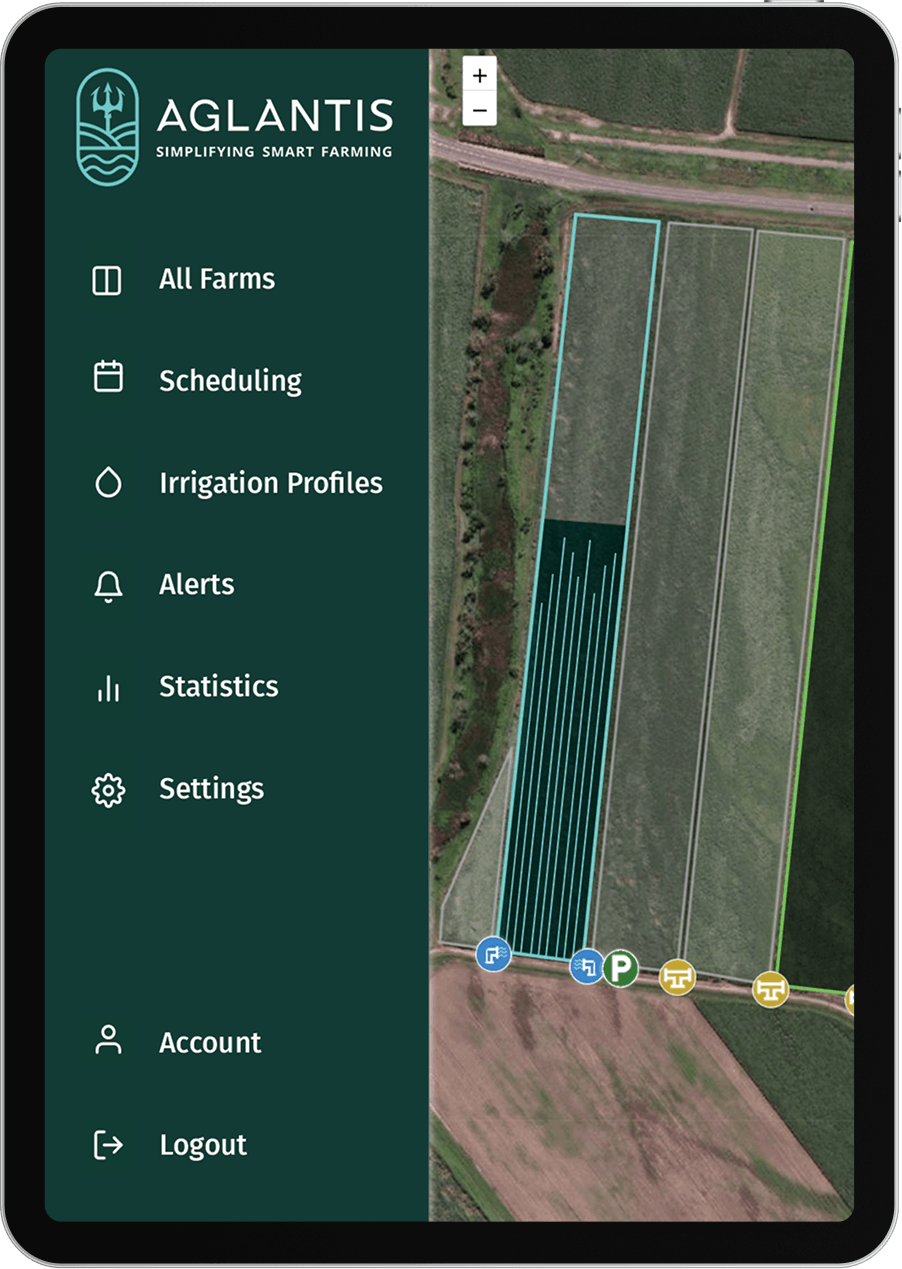The image size is (902, 1269).
Task: Click the yellow valve marker nearest the P
Action: [677, 977]
